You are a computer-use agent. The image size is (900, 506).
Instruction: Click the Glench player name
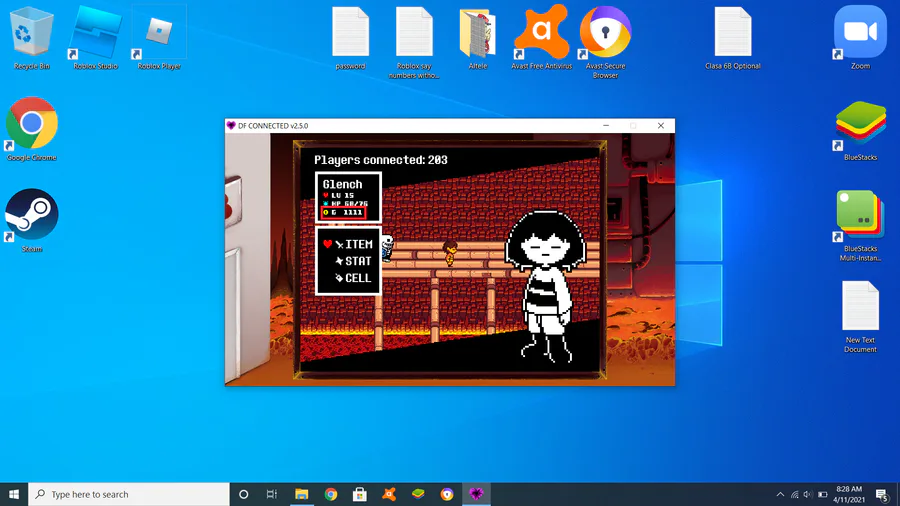coord(342,184)
